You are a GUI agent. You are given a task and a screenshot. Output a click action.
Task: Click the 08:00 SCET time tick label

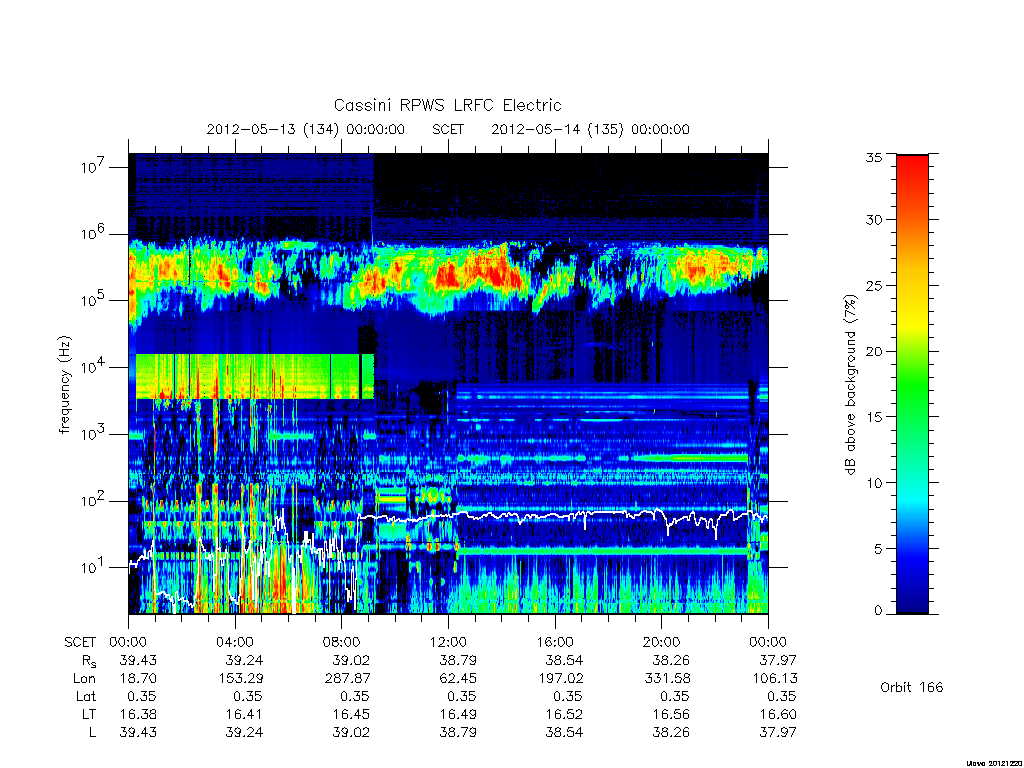(342, 642)
